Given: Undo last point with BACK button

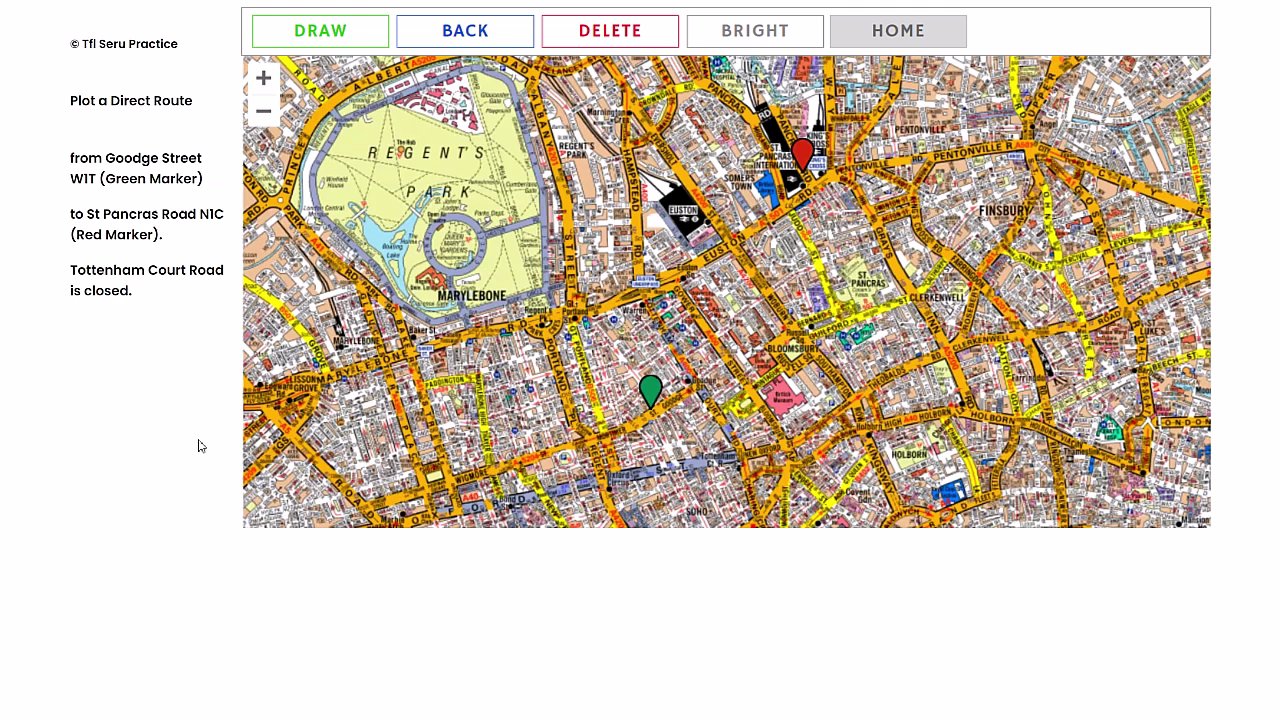Looking at the screenshot, I should click(465, 31).
